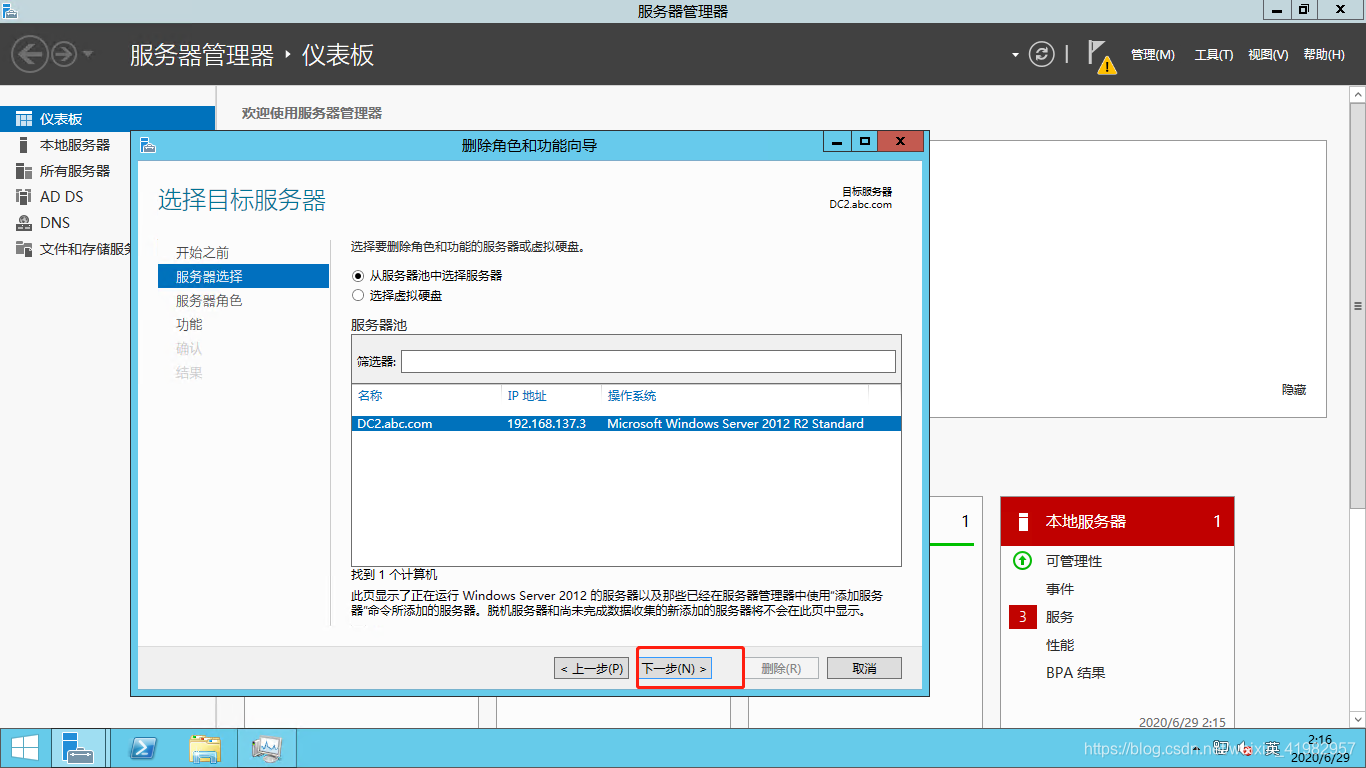Click the red 3 services alert badge
Image resolution: width=1366 pixels, height=768 pixels.
[1023, 617]
